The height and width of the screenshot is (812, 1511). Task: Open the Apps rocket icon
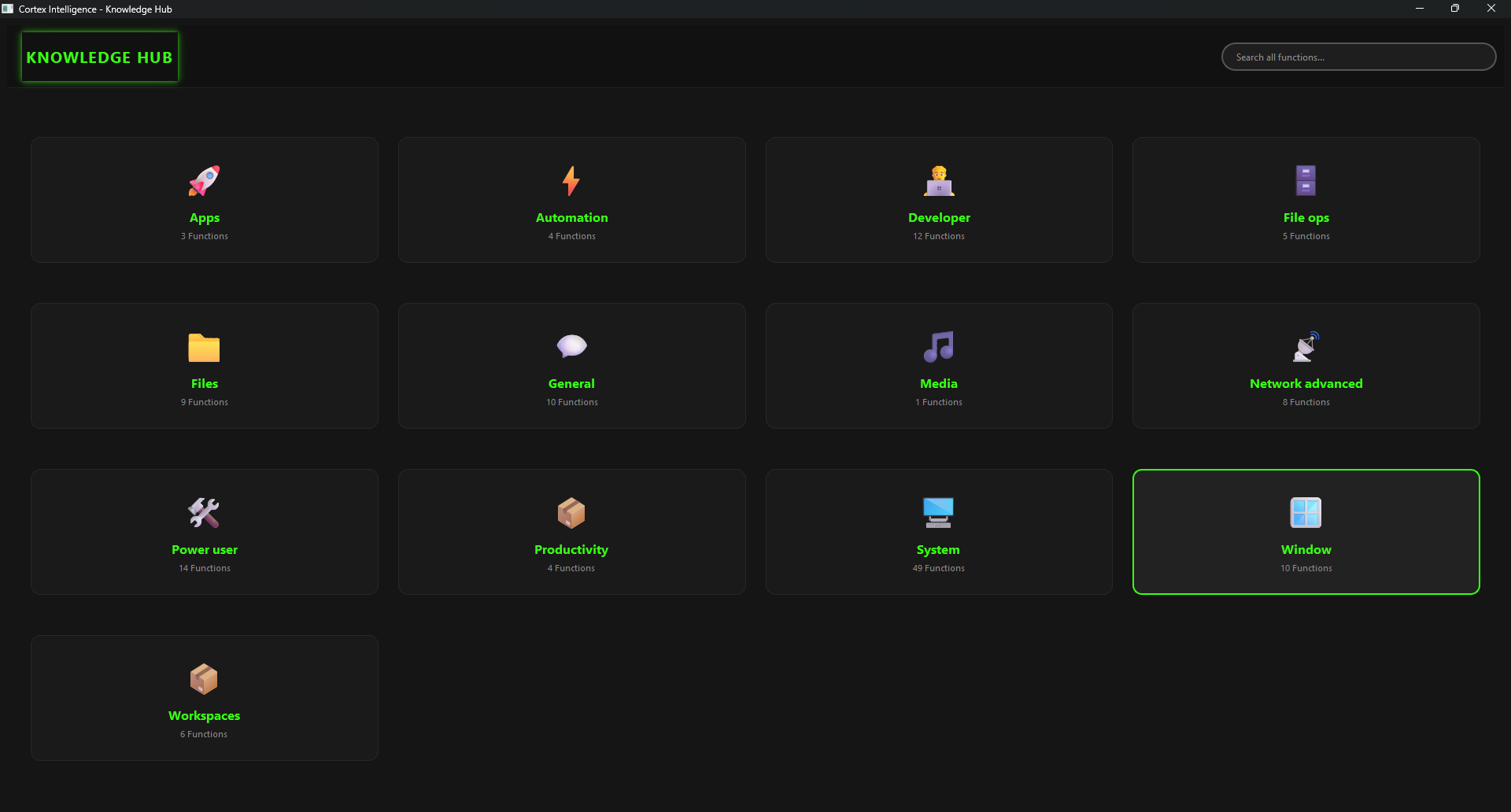click(x=204, y=181)
